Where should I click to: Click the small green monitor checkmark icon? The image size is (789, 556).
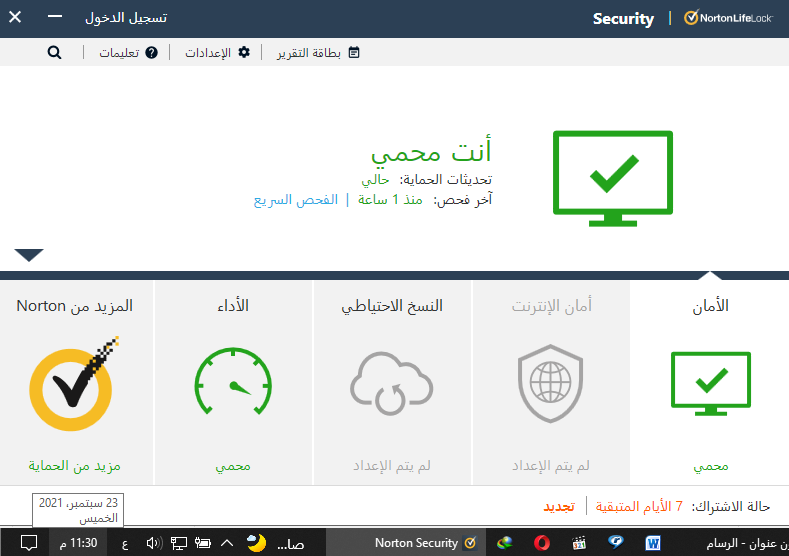711,383
